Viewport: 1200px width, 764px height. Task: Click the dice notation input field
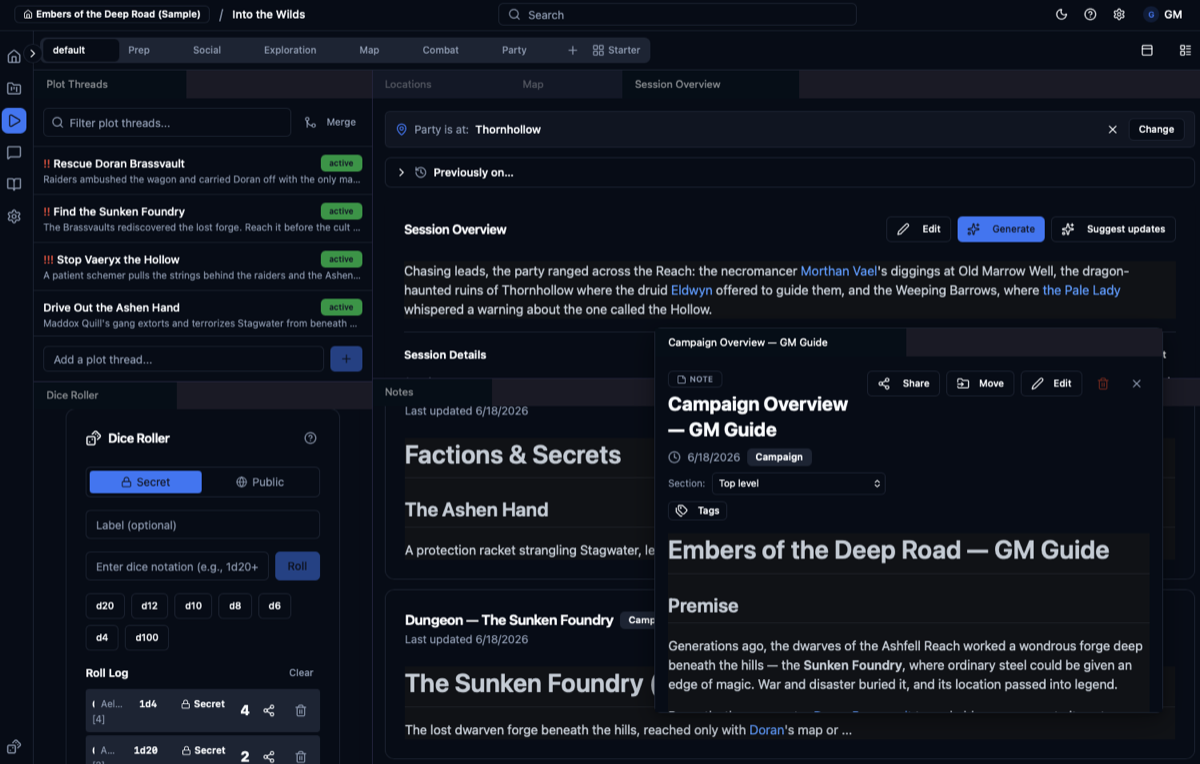[x=177, y=566]
